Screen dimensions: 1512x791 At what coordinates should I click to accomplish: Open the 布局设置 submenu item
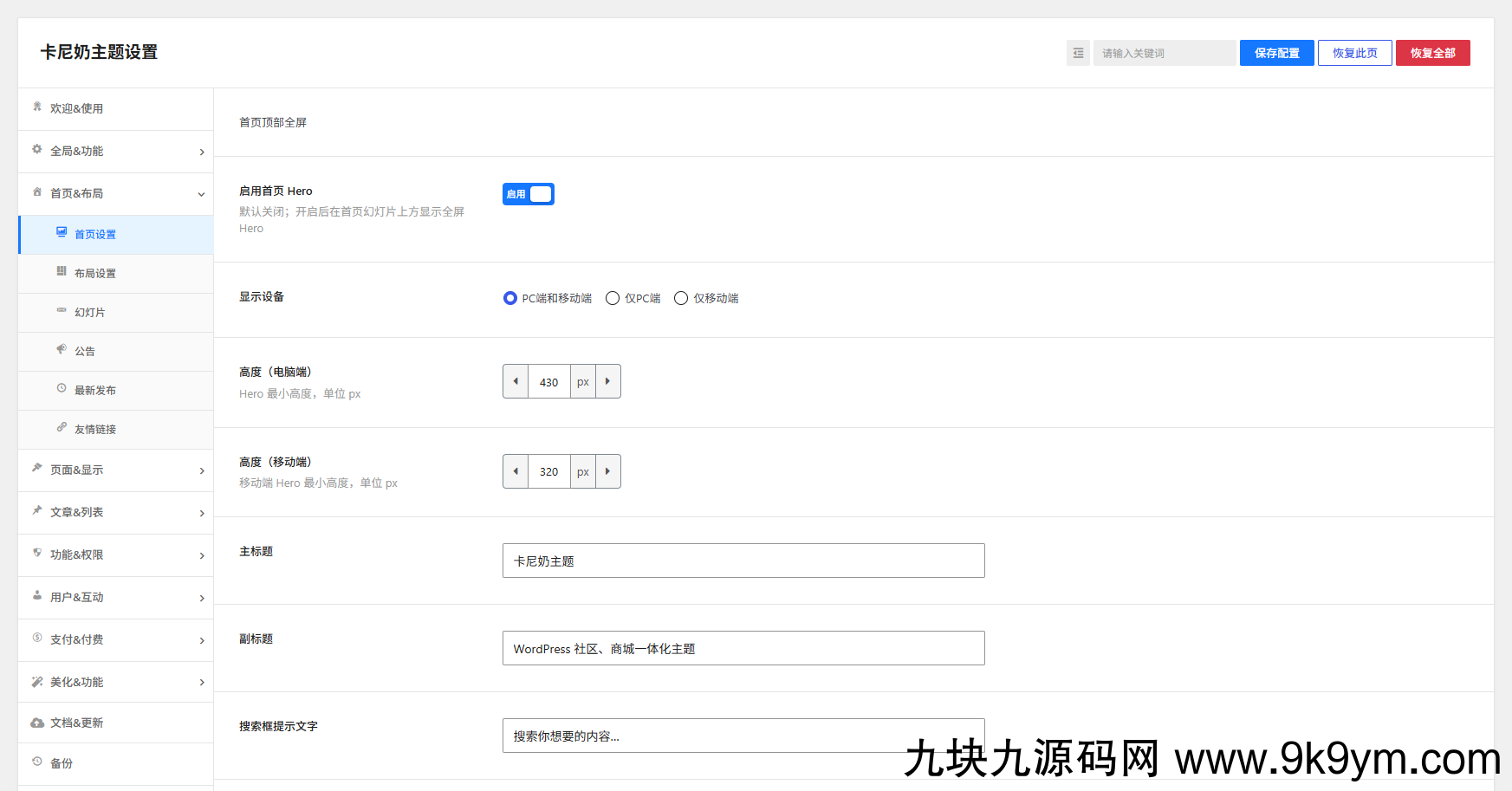click(x=116, y=274)
